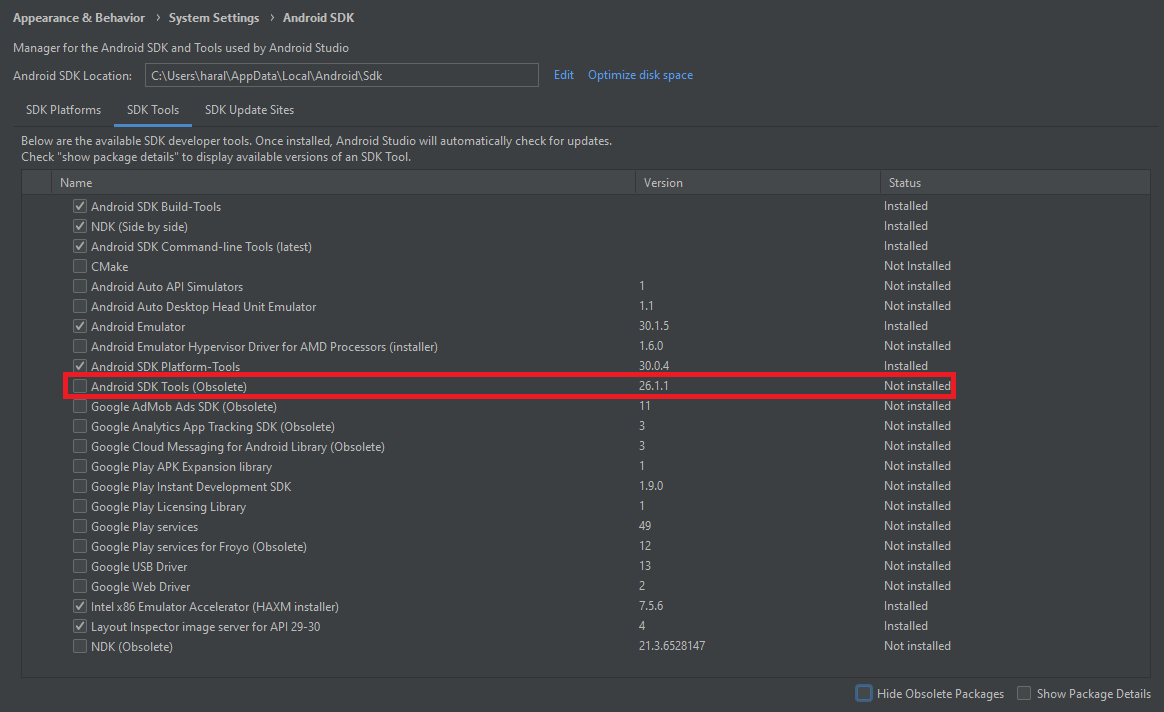Check Android SDK Tools (Obsolete) checkbox
The image size is (1164, 712).
pos(80,386)
